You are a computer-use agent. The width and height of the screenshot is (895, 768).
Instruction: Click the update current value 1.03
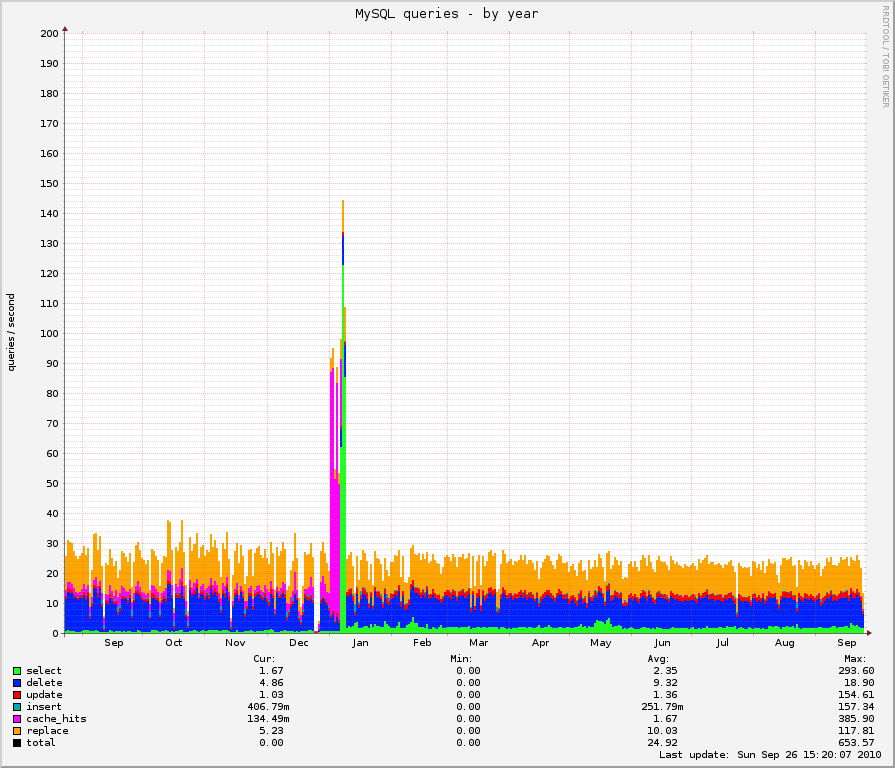[x=271, y=695]
